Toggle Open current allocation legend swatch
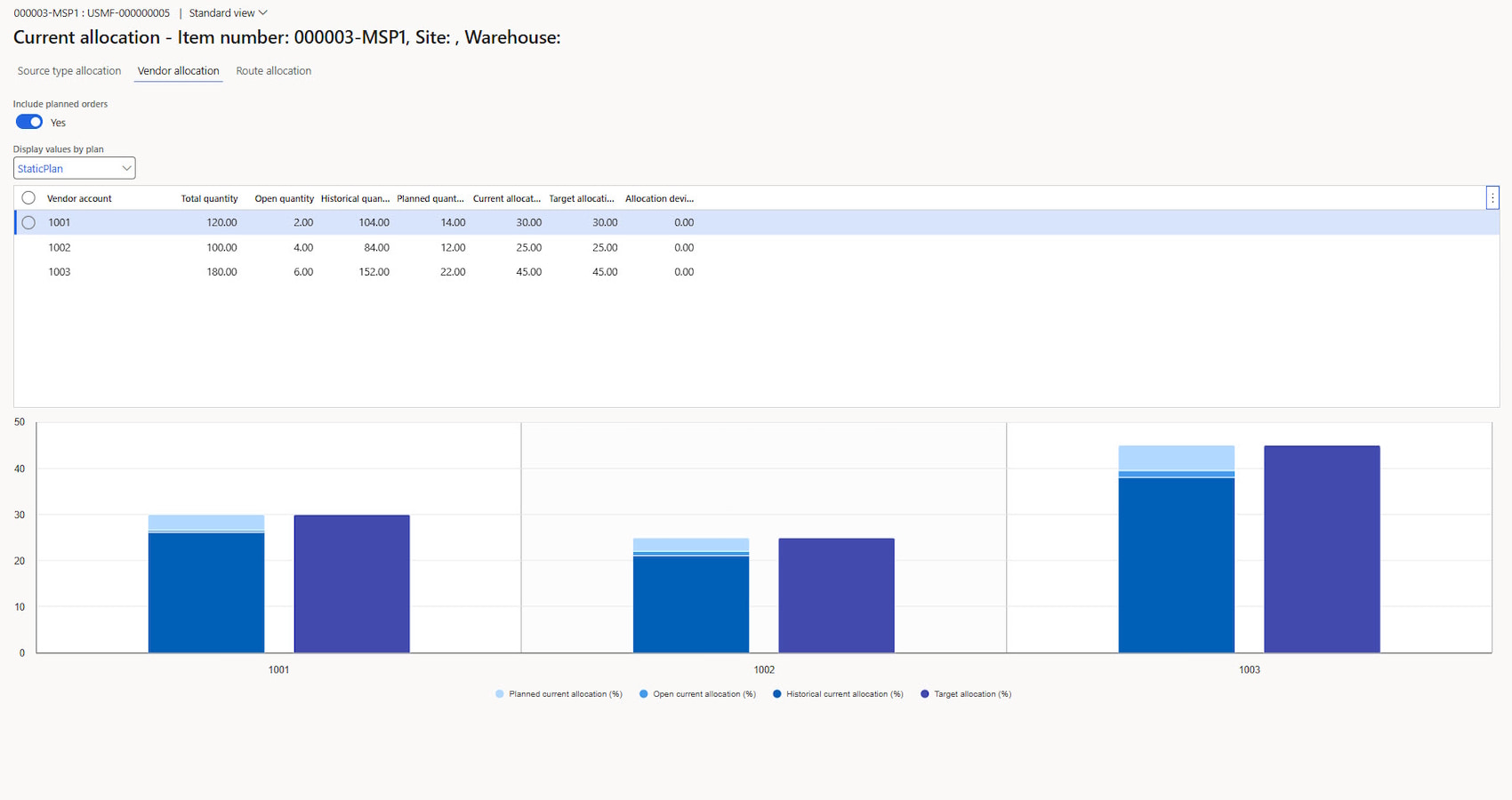This screenshot has width=1512, height=800. click(x=644, y=694)
